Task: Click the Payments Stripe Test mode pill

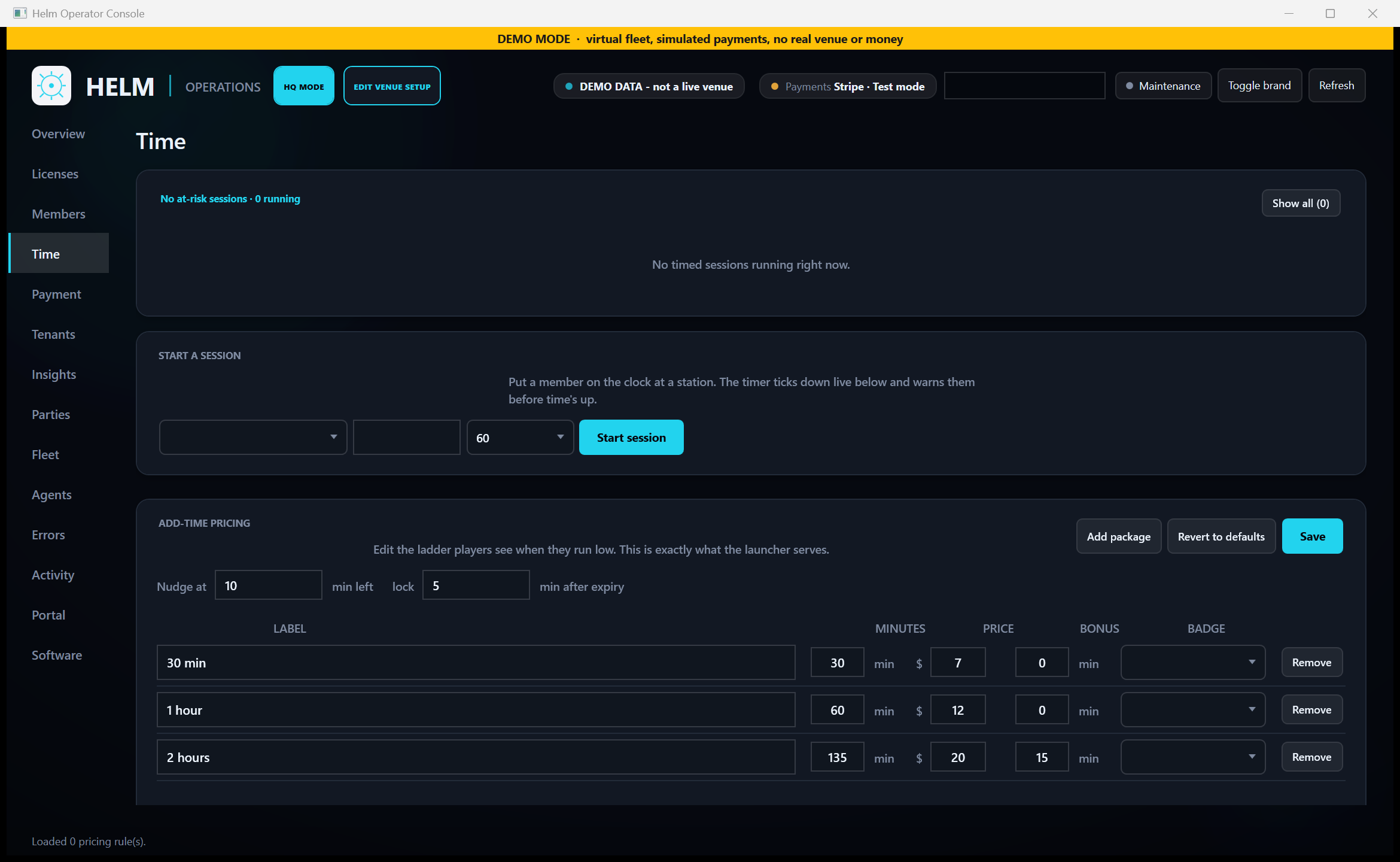Action: 847,86
